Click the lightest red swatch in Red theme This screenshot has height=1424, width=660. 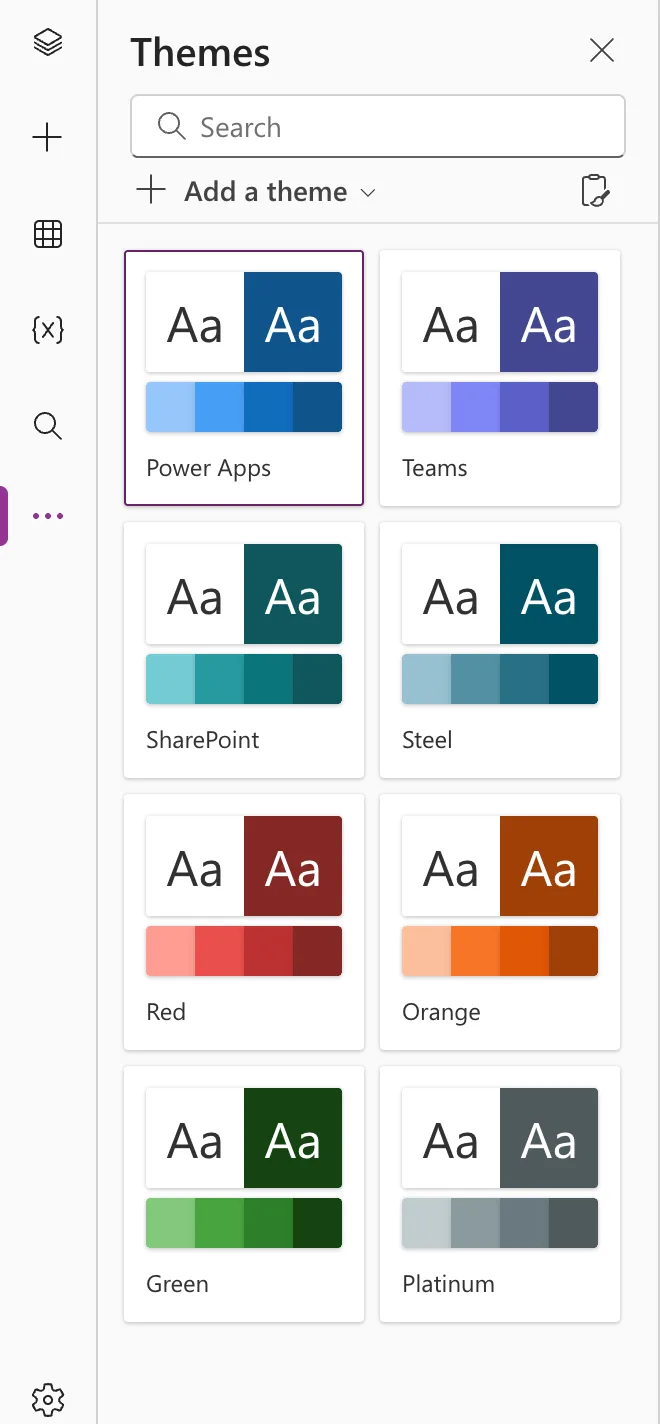click(170, 951)
